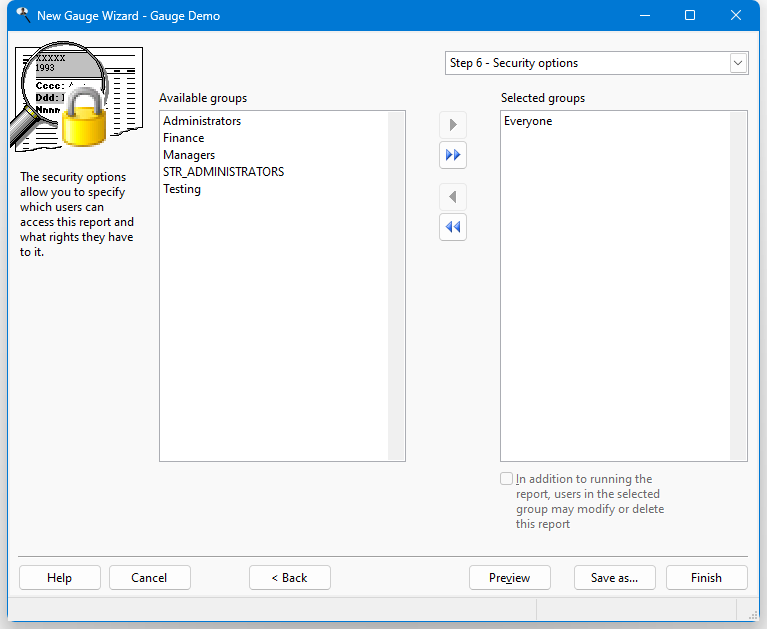This screenshot has width=767, height=629.
Task: Pick the Testing group
Action: pos(182,189)
